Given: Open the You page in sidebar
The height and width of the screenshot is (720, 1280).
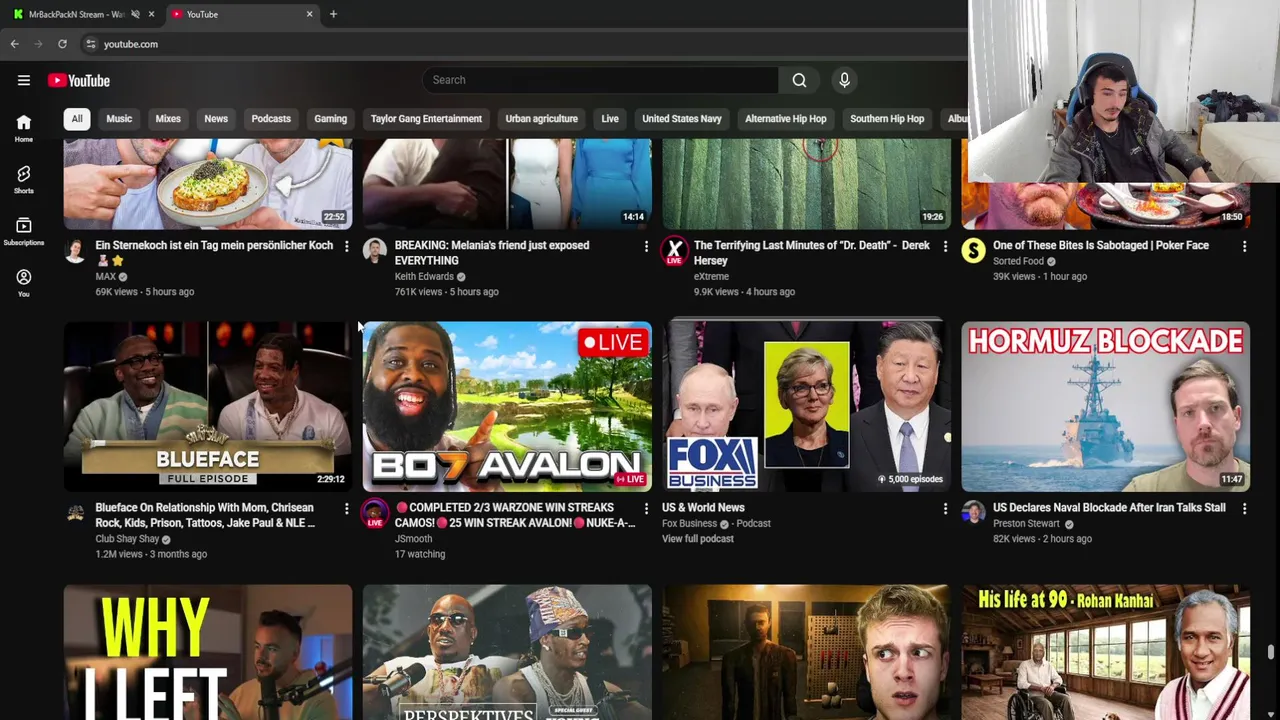Looking at the screenshot, I should [23, 283].
